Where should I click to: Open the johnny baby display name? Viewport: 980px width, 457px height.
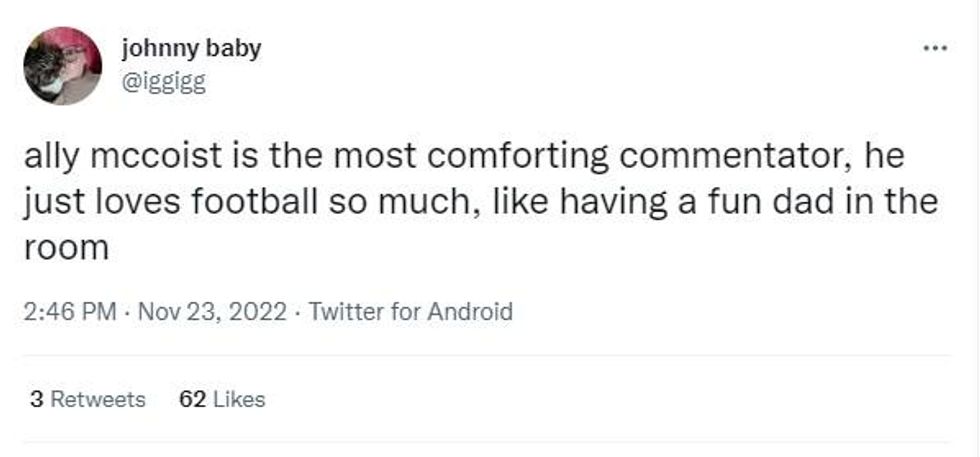(190, 48)
